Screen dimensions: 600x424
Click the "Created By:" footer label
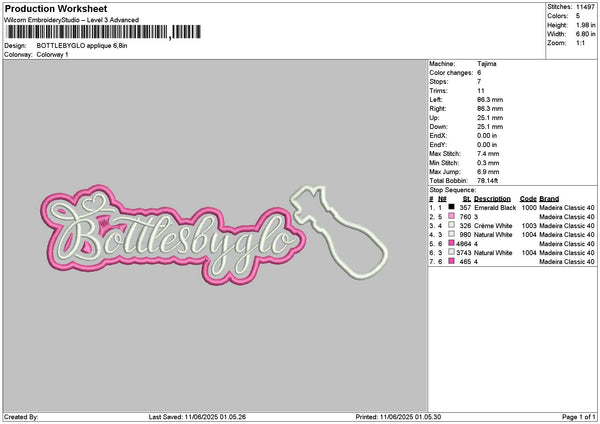tap(21, 417)
